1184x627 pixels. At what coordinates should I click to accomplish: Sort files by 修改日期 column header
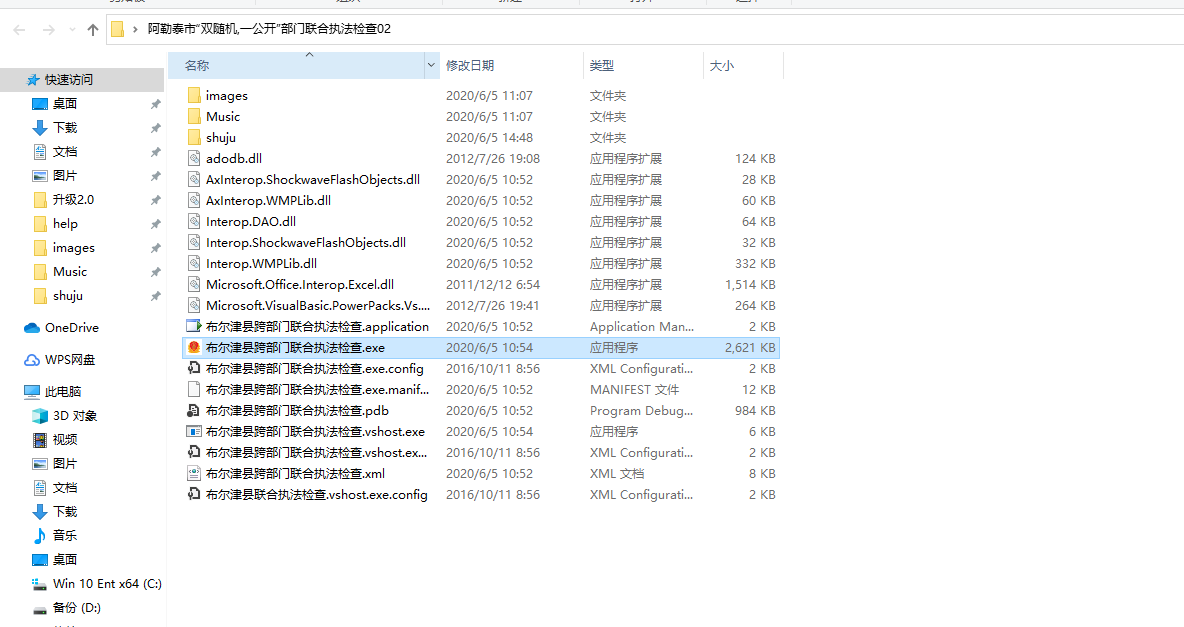coord(470,66)
